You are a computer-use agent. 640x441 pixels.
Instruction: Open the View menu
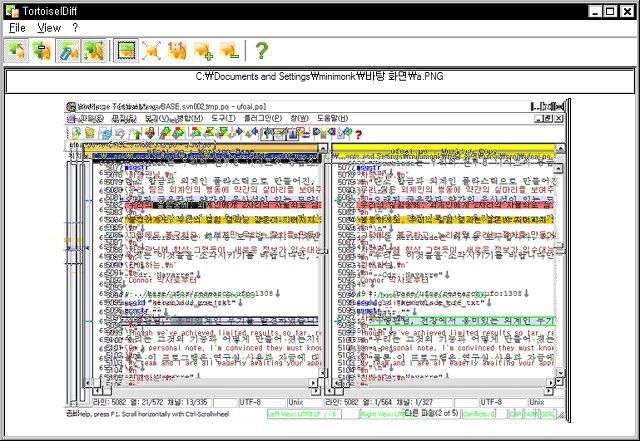pyautogui.click(x=49, y=28)
